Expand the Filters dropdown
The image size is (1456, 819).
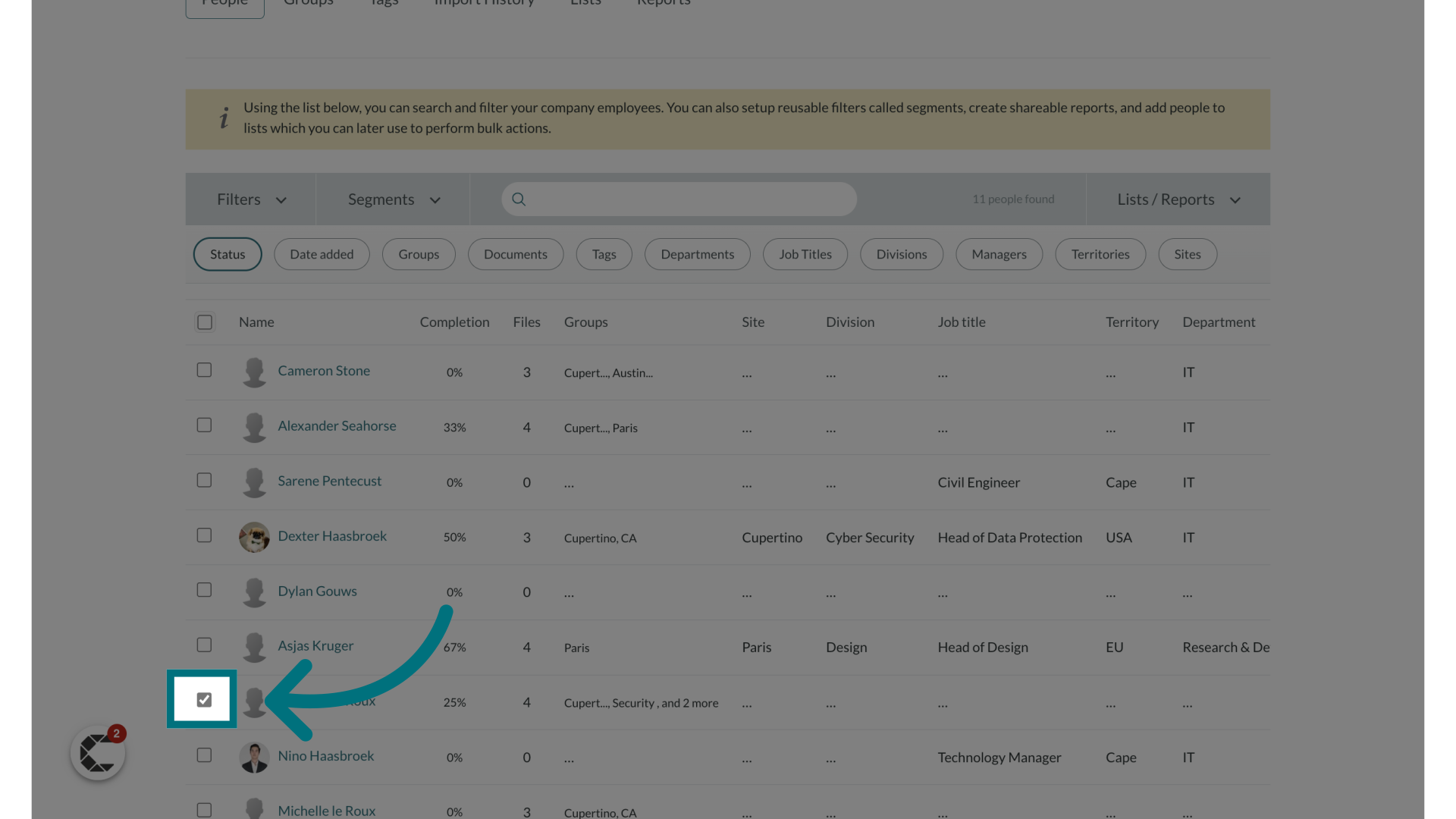click(x=250, y=199)
